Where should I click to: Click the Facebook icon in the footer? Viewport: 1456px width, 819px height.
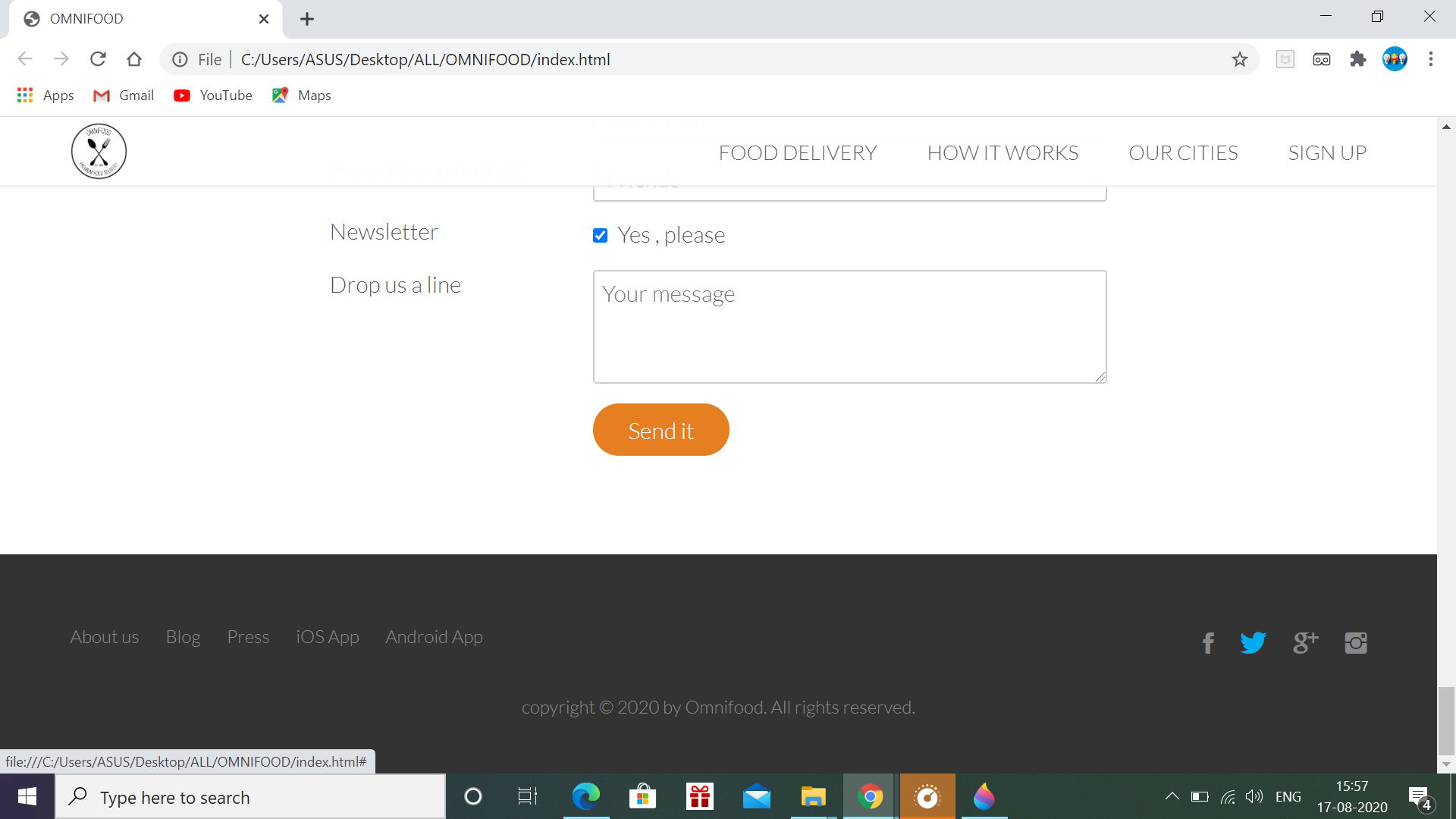pos(1207,642)
